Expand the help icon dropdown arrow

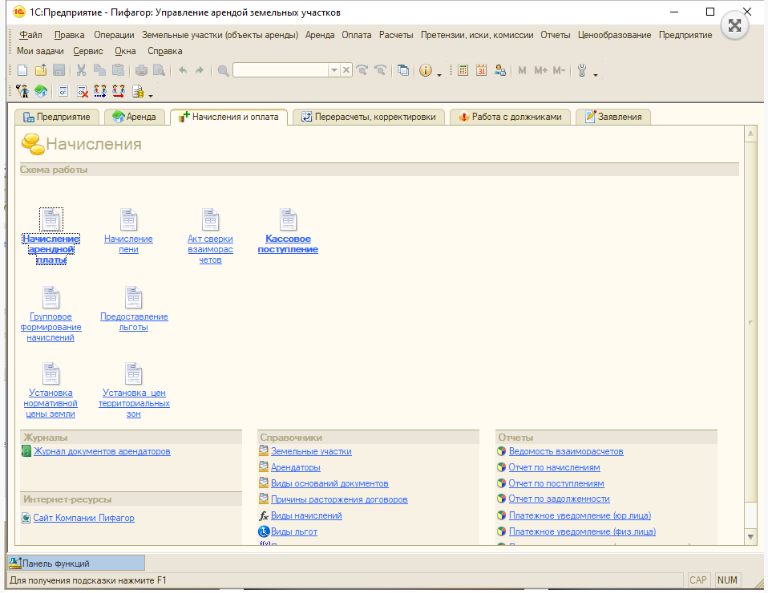[440, 72]
